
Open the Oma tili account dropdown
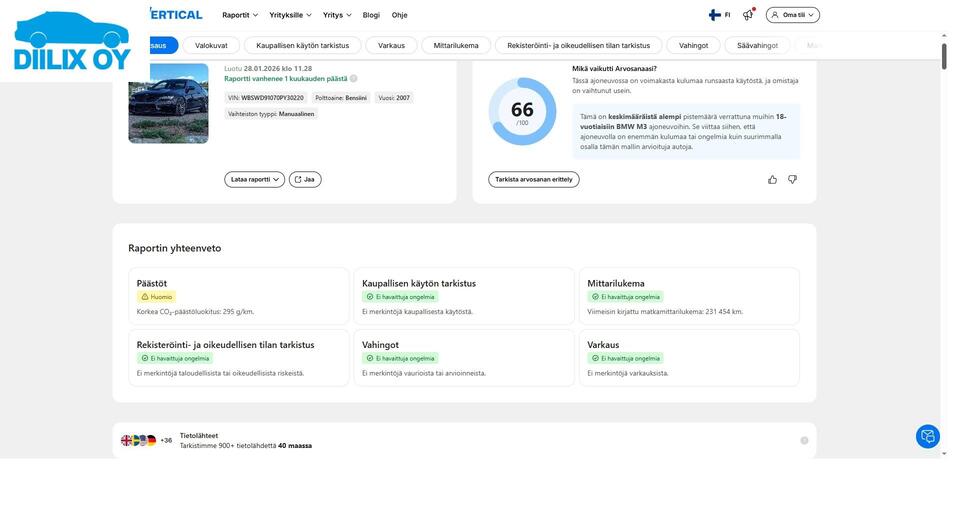792,15
